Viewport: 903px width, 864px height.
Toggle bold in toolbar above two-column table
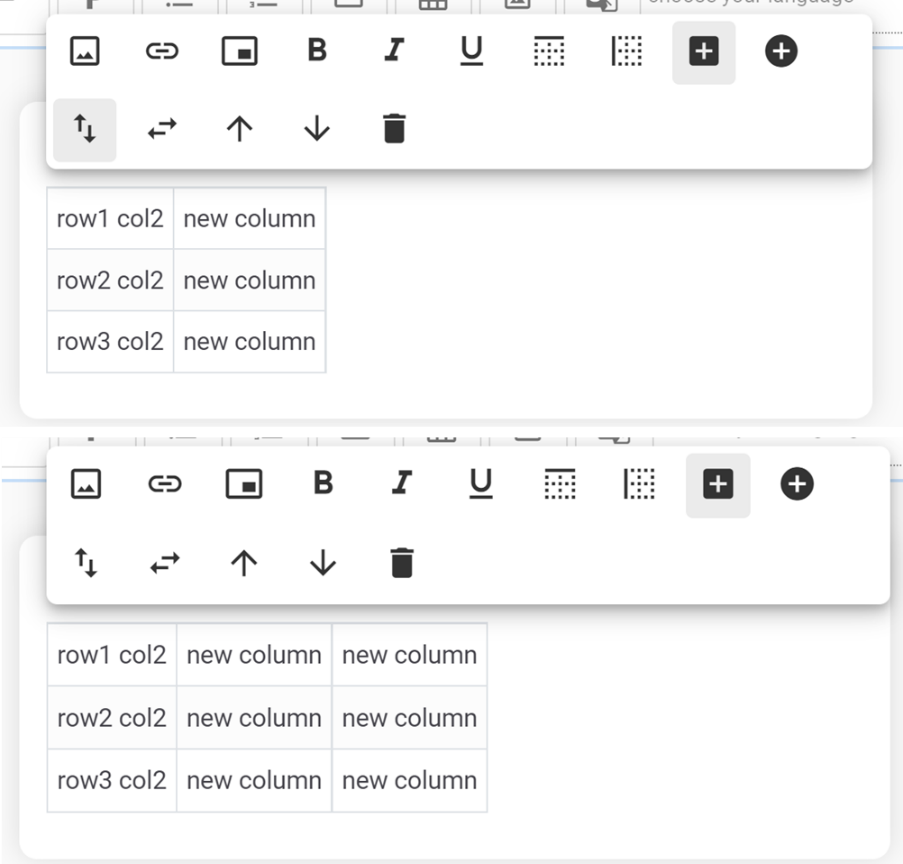pos(317,51)
